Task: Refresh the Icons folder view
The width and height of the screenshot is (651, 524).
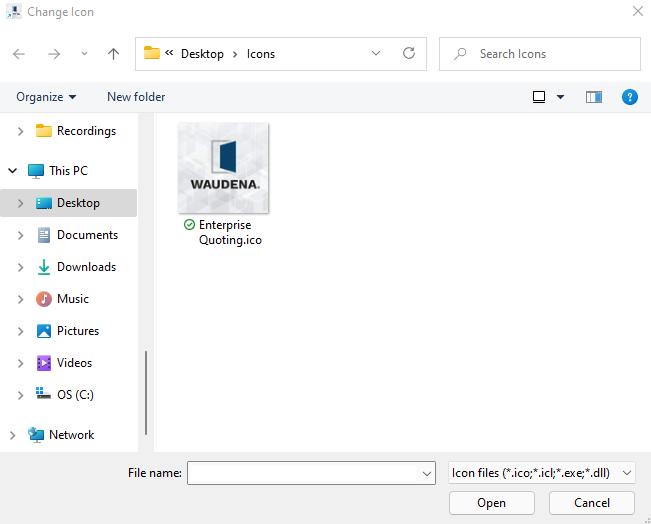Action: [409, 53]
